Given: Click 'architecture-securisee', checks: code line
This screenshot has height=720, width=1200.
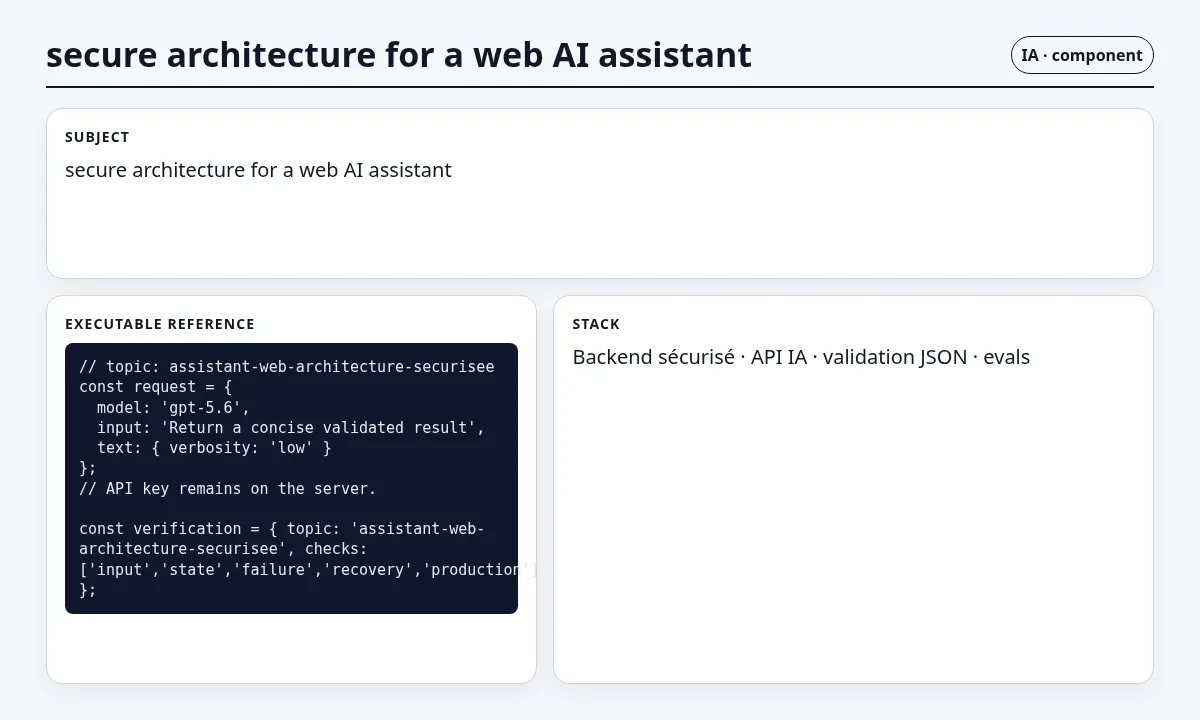Looking at the screenshot, I should coord(223,549).
